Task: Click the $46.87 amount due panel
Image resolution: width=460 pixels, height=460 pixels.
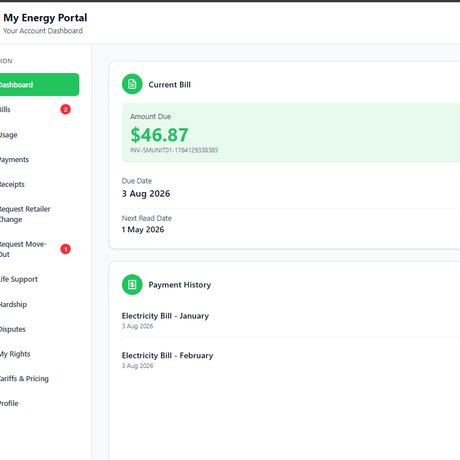Action: click(291, 133)
